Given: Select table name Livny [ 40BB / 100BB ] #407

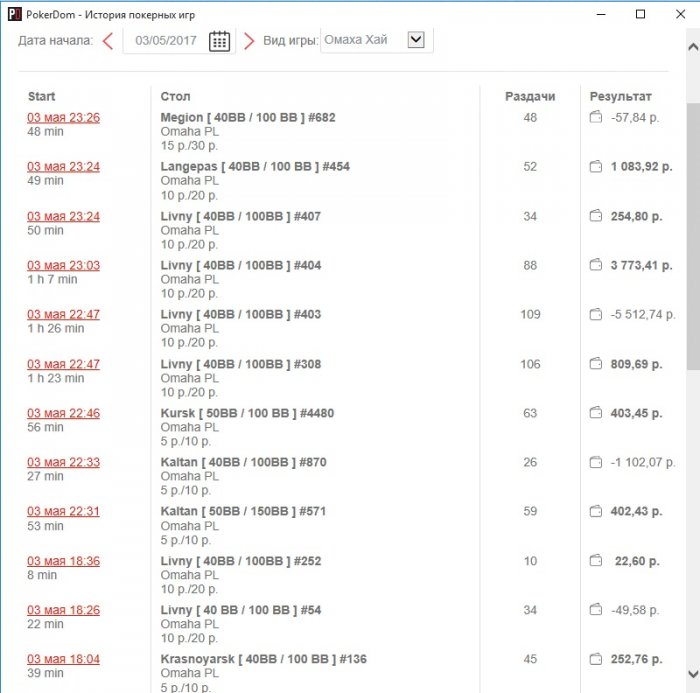Looking at the screenshot, I should tap(241, 216).
